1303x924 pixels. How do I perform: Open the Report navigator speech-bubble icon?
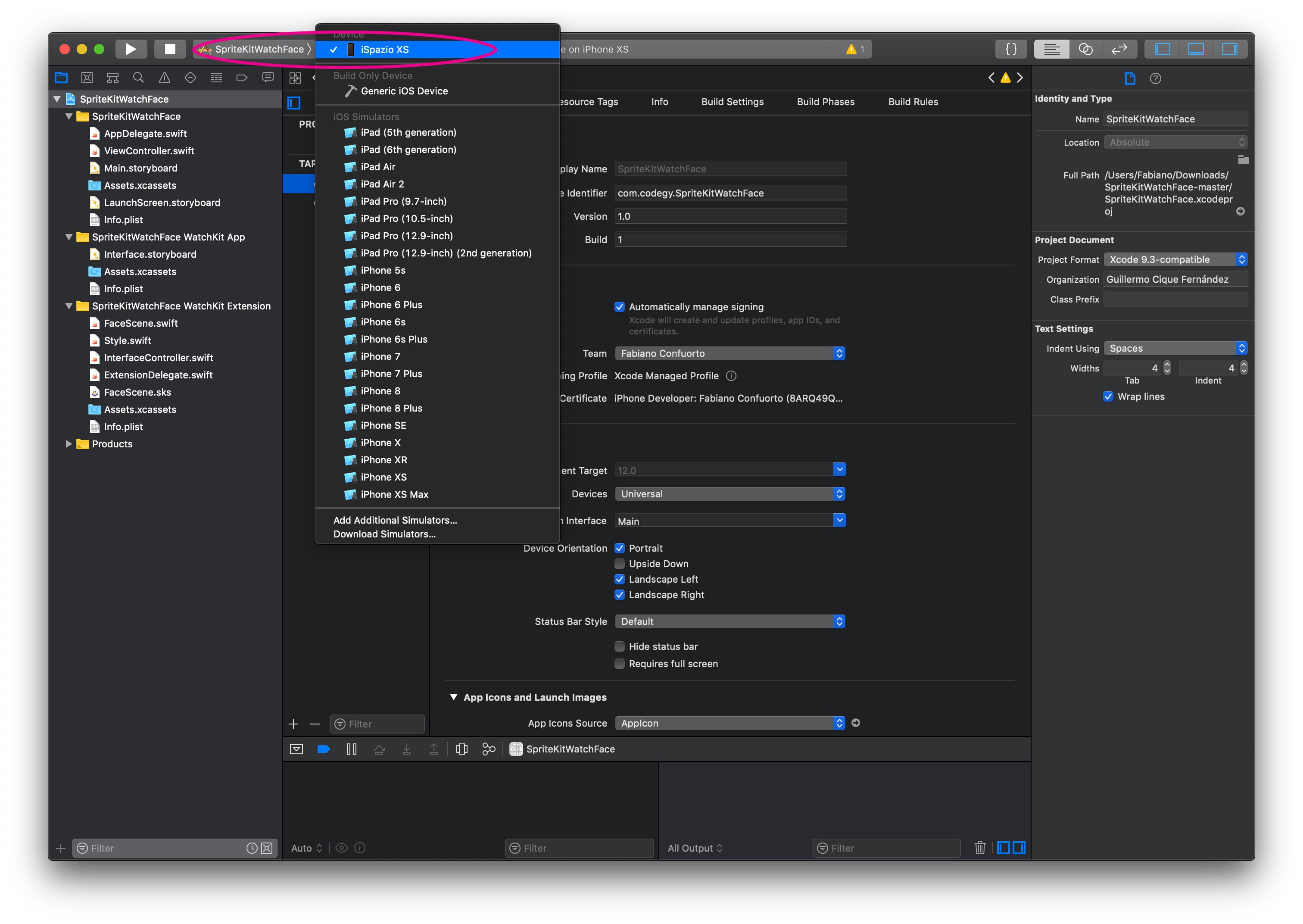268,78
